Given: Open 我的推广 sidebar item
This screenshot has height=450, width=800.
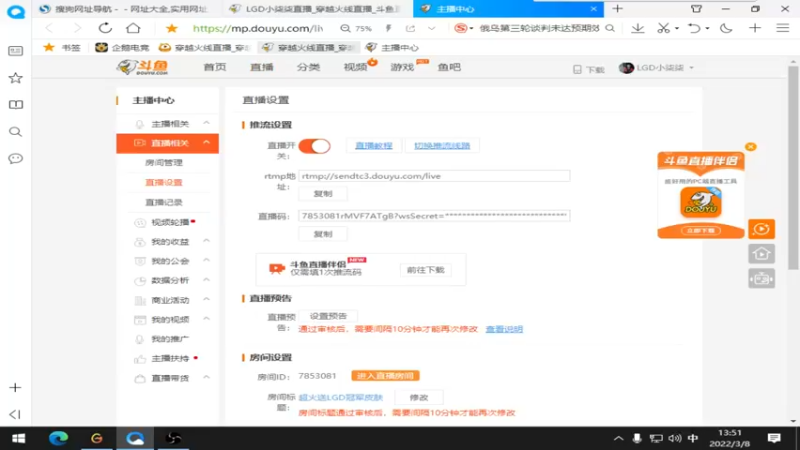Looking at the screenshot, I should [170, 339].
